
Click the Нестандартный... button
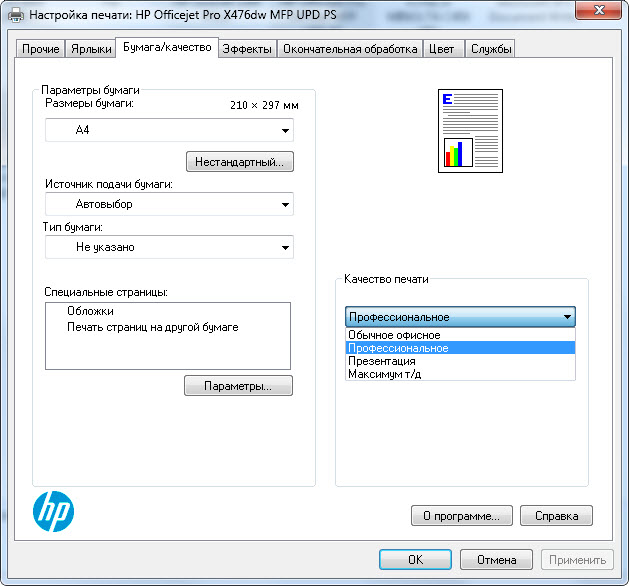point(239,162)
